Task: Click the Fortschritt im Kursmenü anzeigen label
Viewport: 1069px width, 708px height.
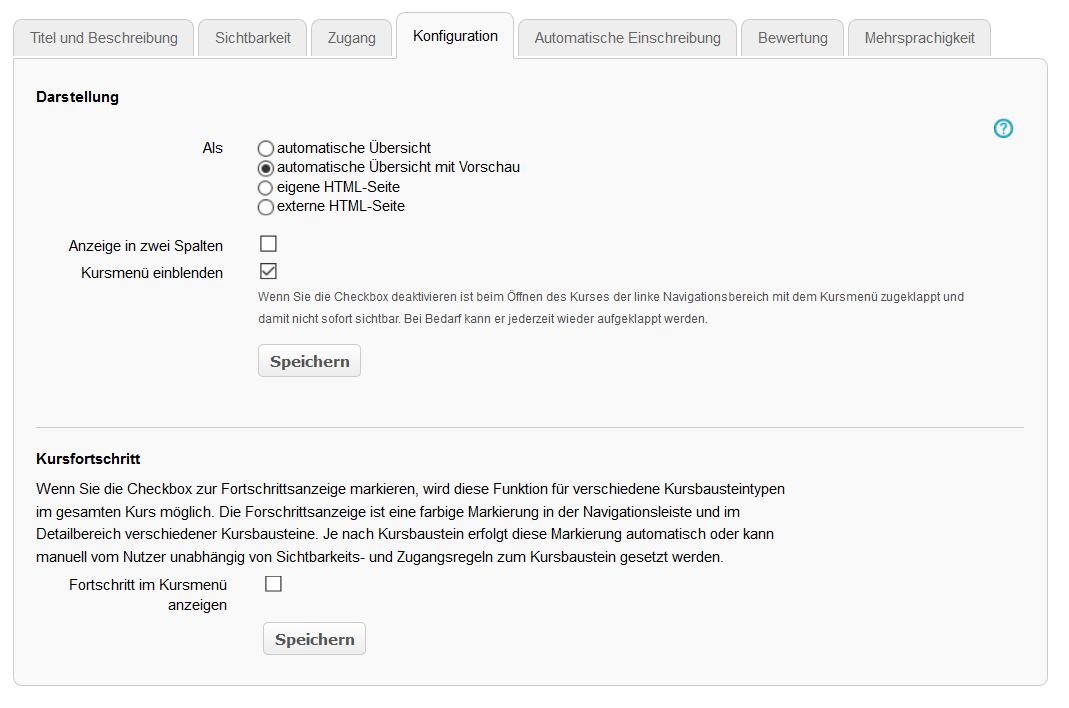Action: point(147,594)
